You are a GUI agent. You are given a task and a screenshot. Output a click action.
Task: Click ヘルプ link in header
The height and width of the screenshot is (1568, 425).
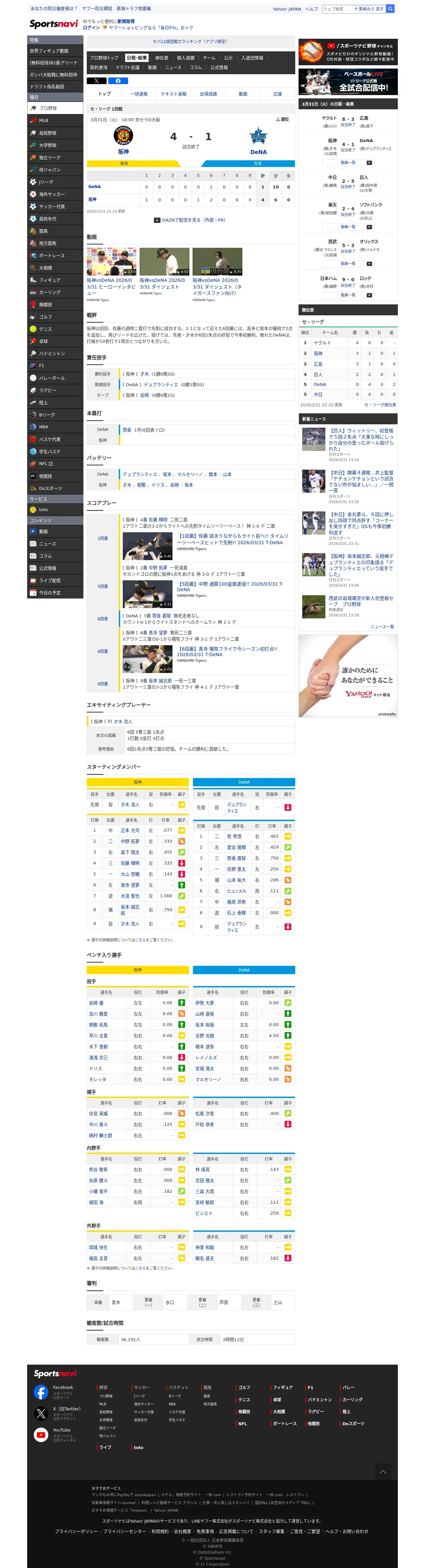point(311,9)
